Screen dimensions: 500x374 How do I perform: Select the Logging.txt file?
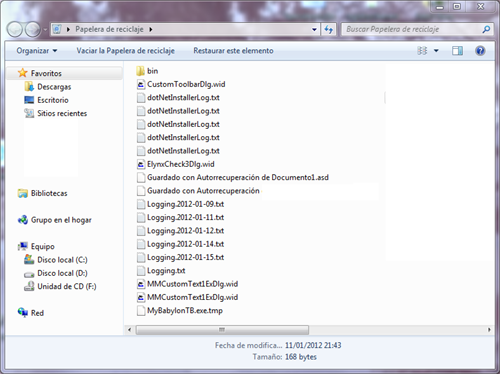pos(166,271)
